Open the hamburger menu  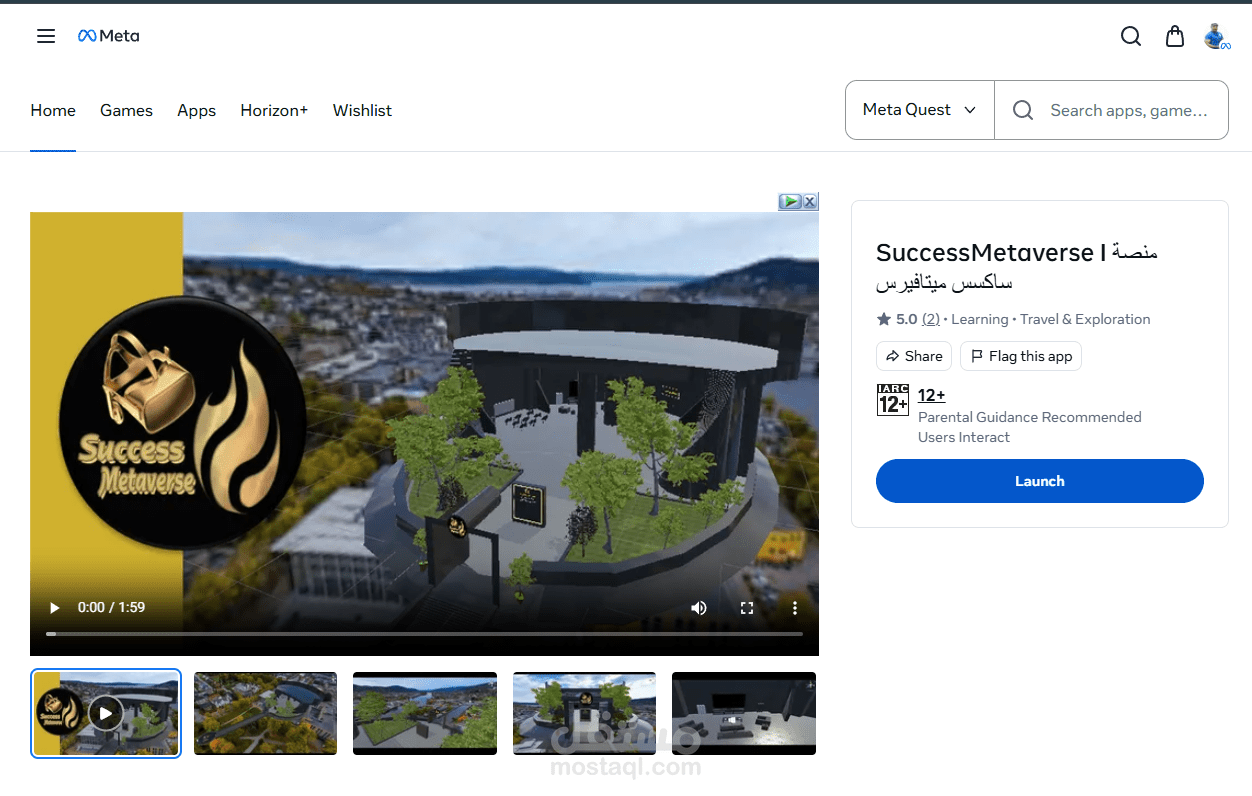point(46,36)
